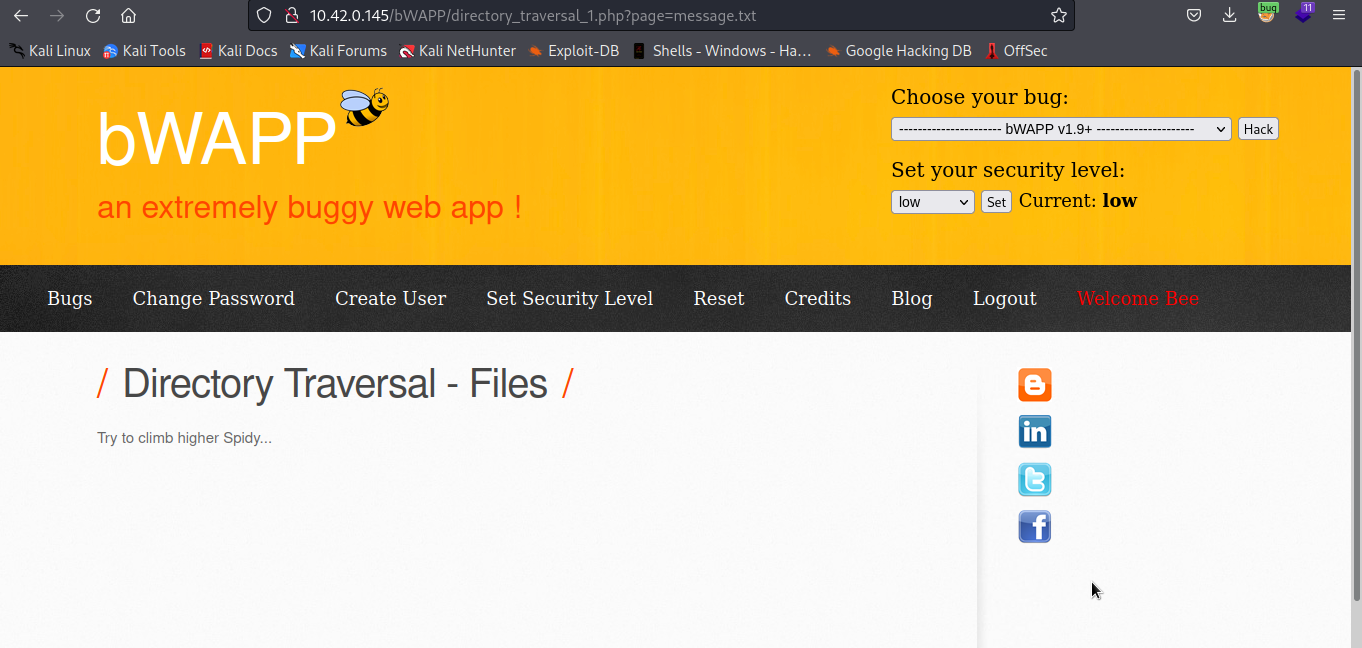
Task: Click the Set security level button
Action: (996, 202)
